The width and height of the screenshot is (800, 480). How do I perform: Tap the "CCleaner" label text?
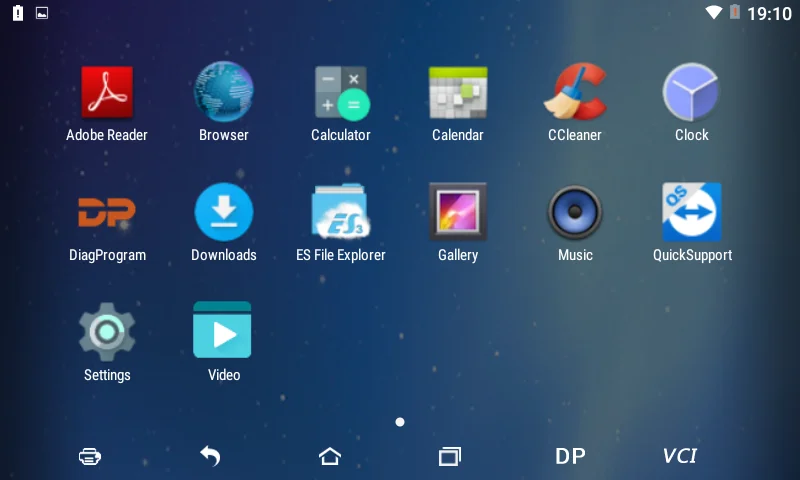coord(575,135)
